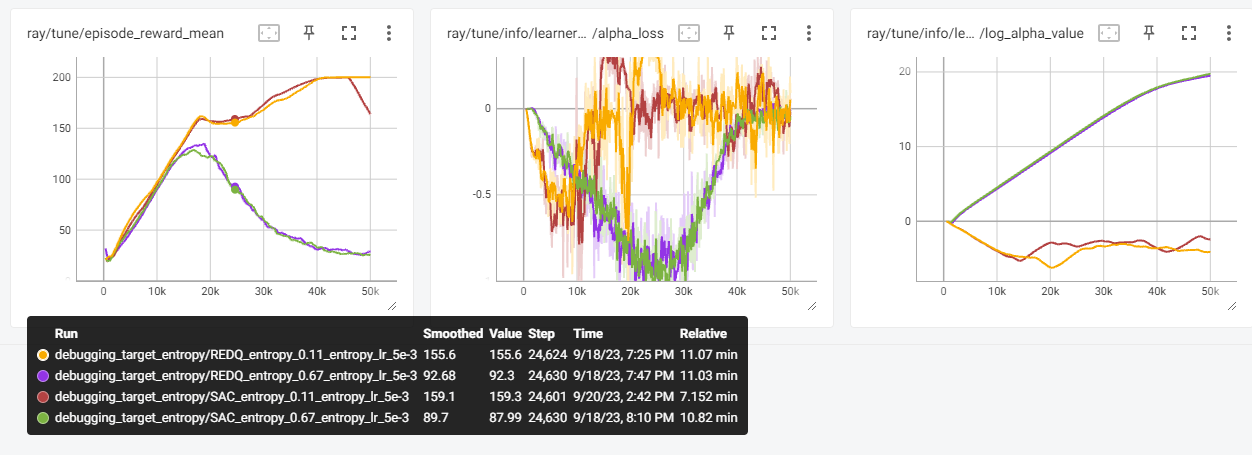Click orange swatch for REDQ_entropy_0.11 run
This screenshot has height=455, width=1252.
(42, 355)
